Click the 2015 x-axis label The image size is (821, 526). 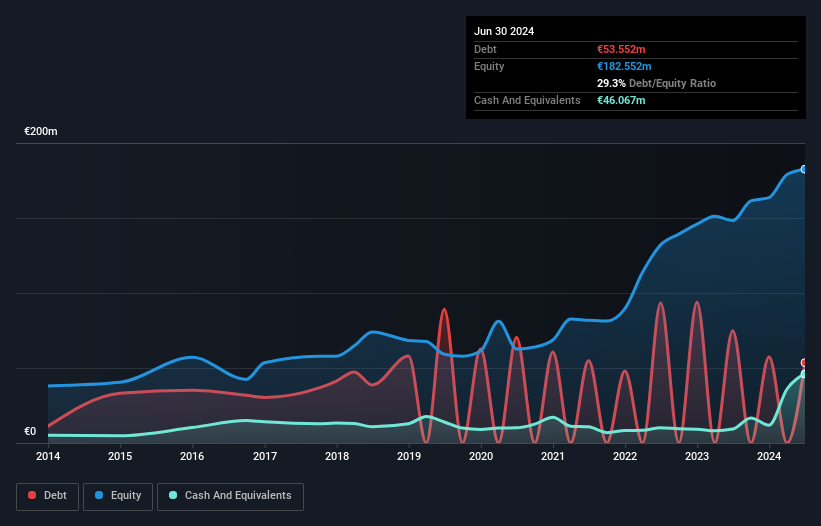click(120, 456)
